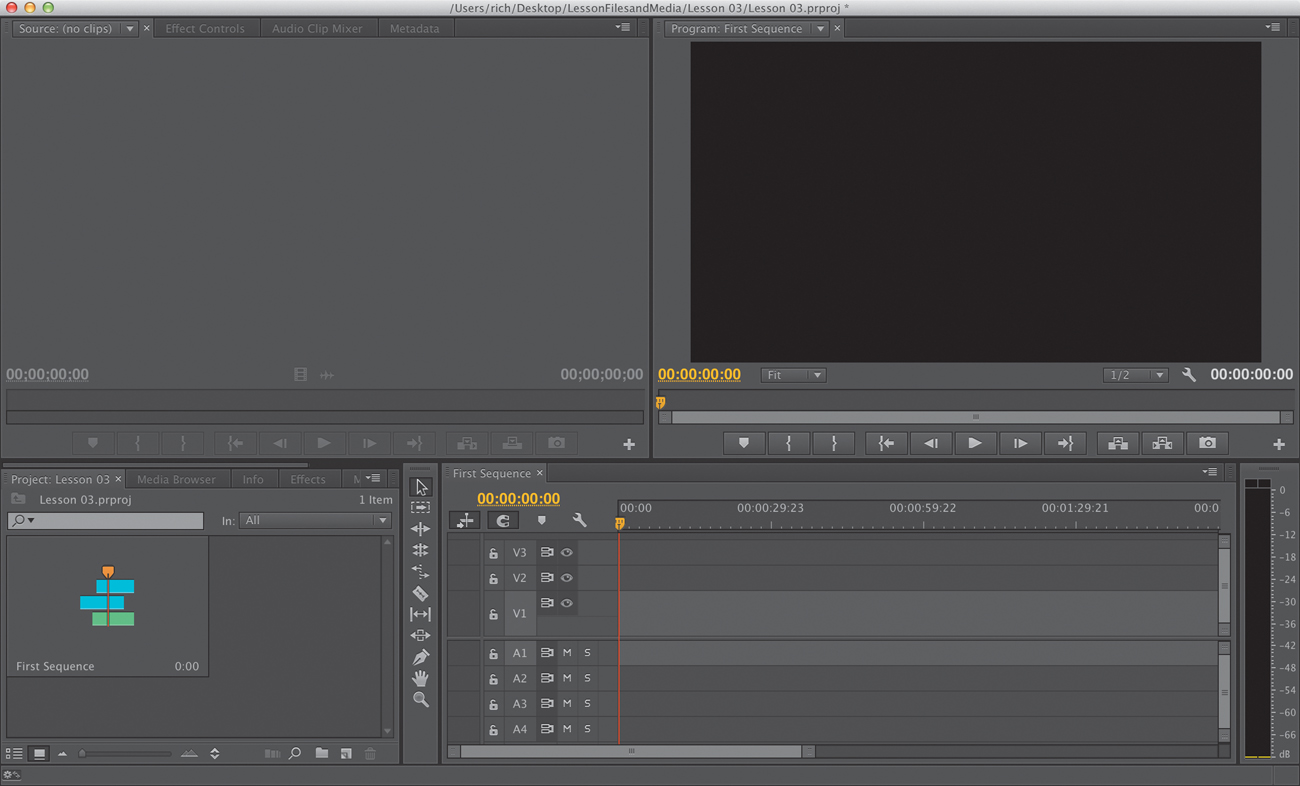
Task: Switch to Effects tab
Action: pos(308,479)
